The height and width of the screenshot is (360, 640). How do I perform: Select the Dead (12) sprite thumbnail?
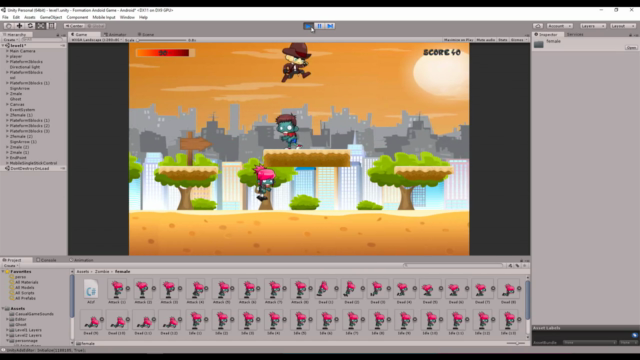click(x=169, y=320)
